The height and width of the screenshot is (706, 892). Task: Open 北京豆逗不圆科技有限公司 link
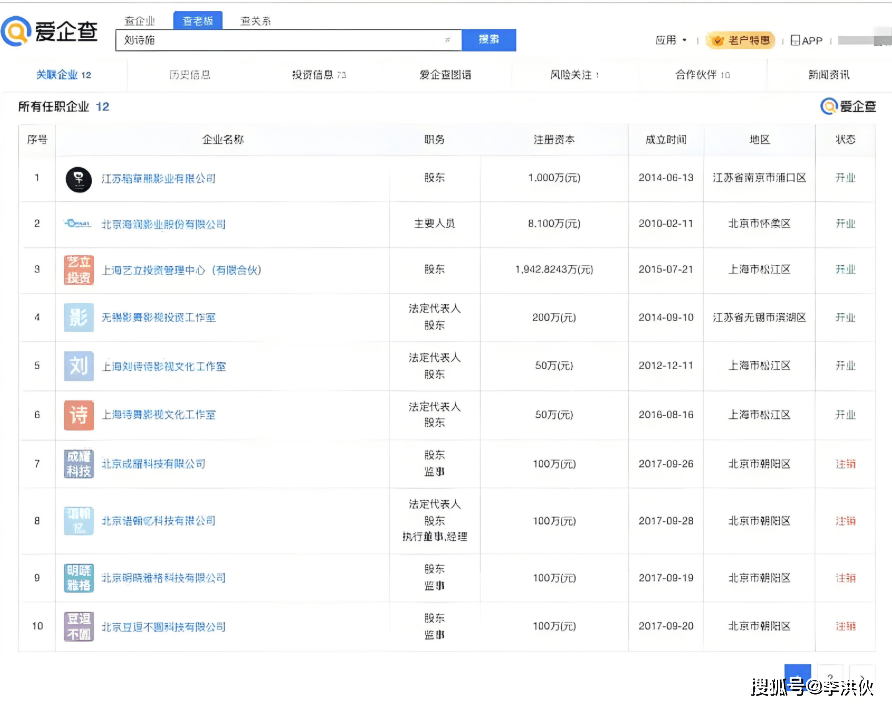coord(164,626)
